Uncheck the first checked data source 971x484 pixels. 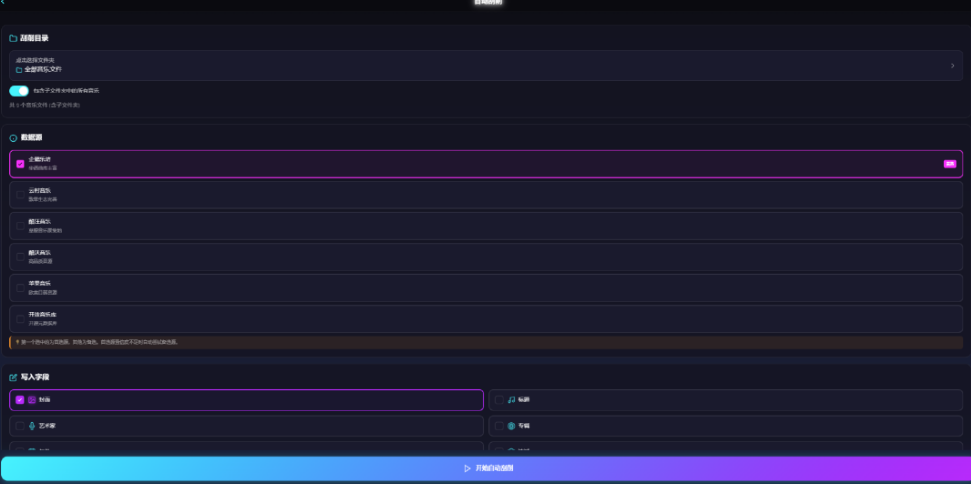[20, 164]
